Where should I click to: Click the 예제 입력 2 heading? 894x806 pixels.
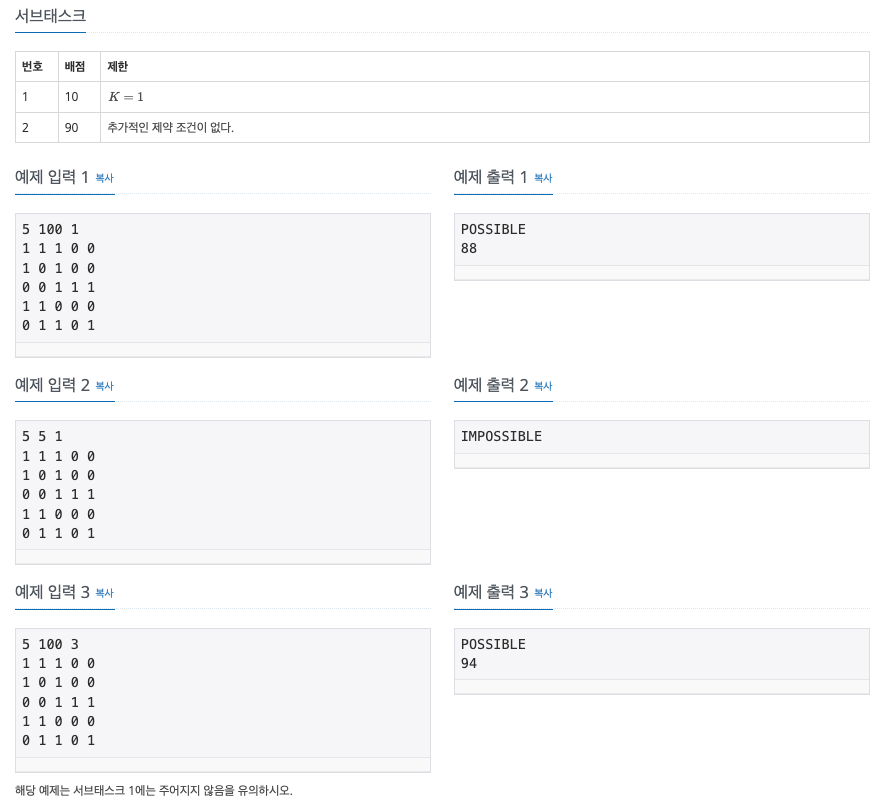point(52,385)
